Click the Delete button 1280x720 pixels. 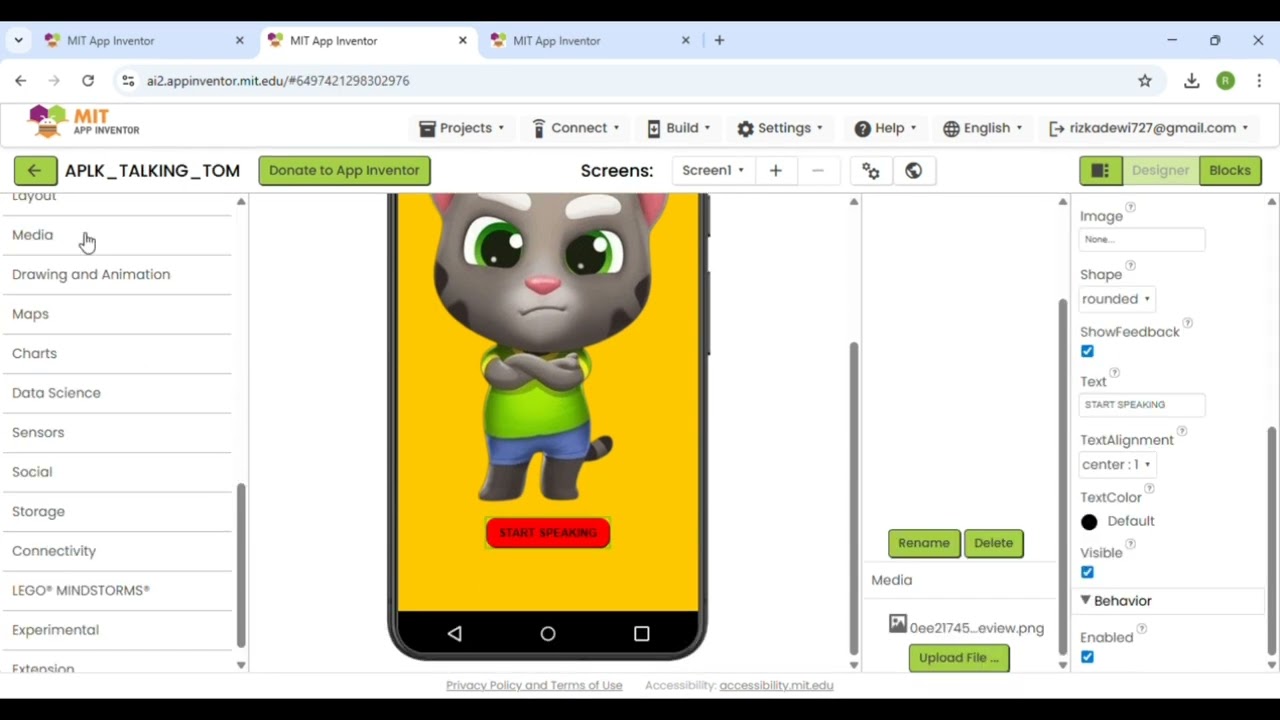click(993, 543)
